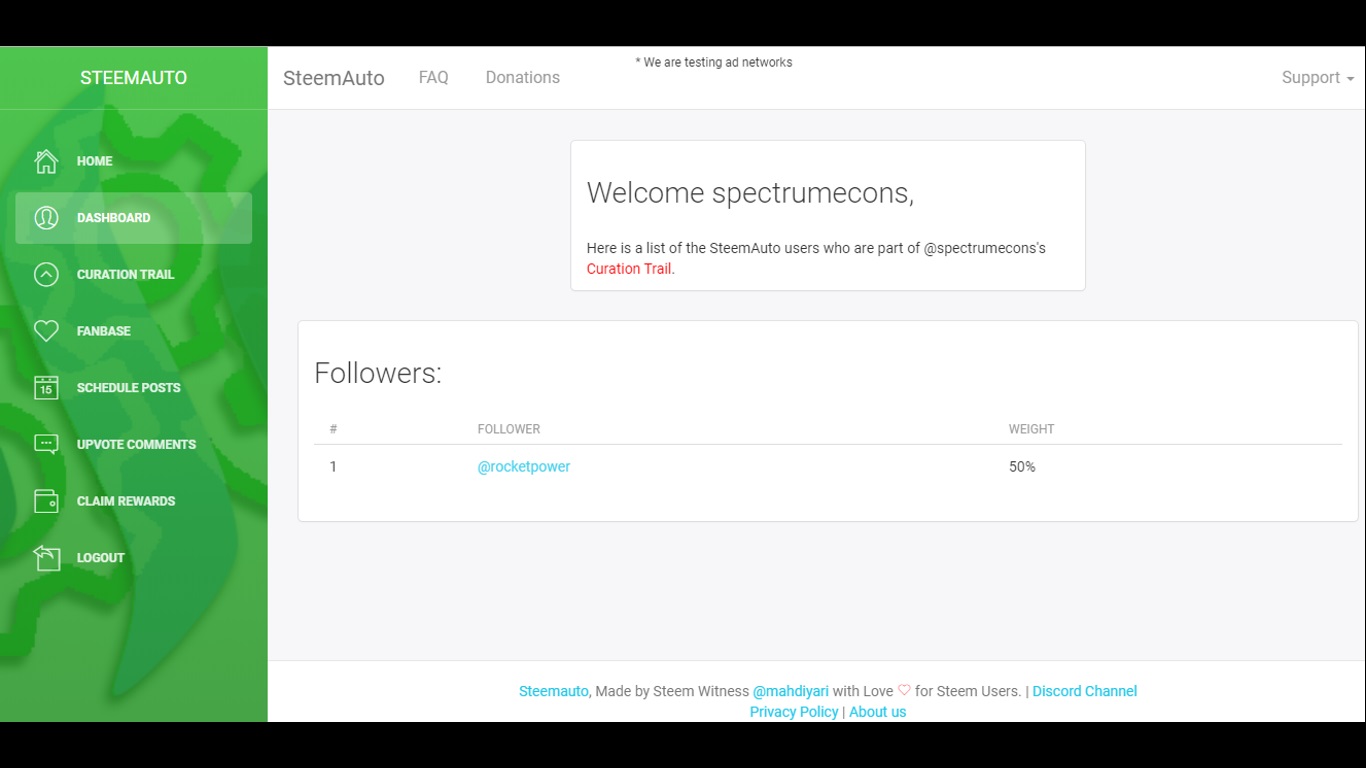Image resolution: width=1366 pixels, height=768 pixels.
Task: Click the Home house icon
Action: pos(46,161)
